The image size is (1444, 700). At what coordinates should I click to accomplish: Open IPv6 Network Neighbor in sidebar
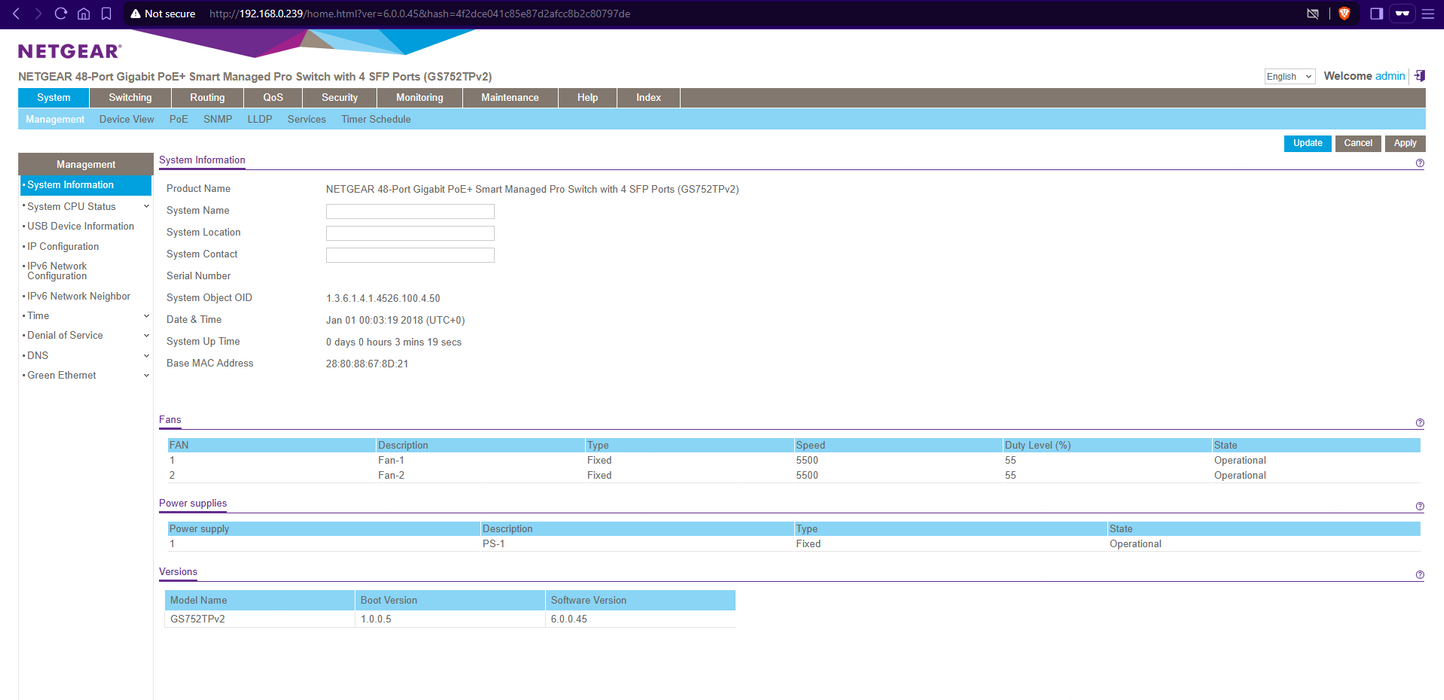[79, 296]
